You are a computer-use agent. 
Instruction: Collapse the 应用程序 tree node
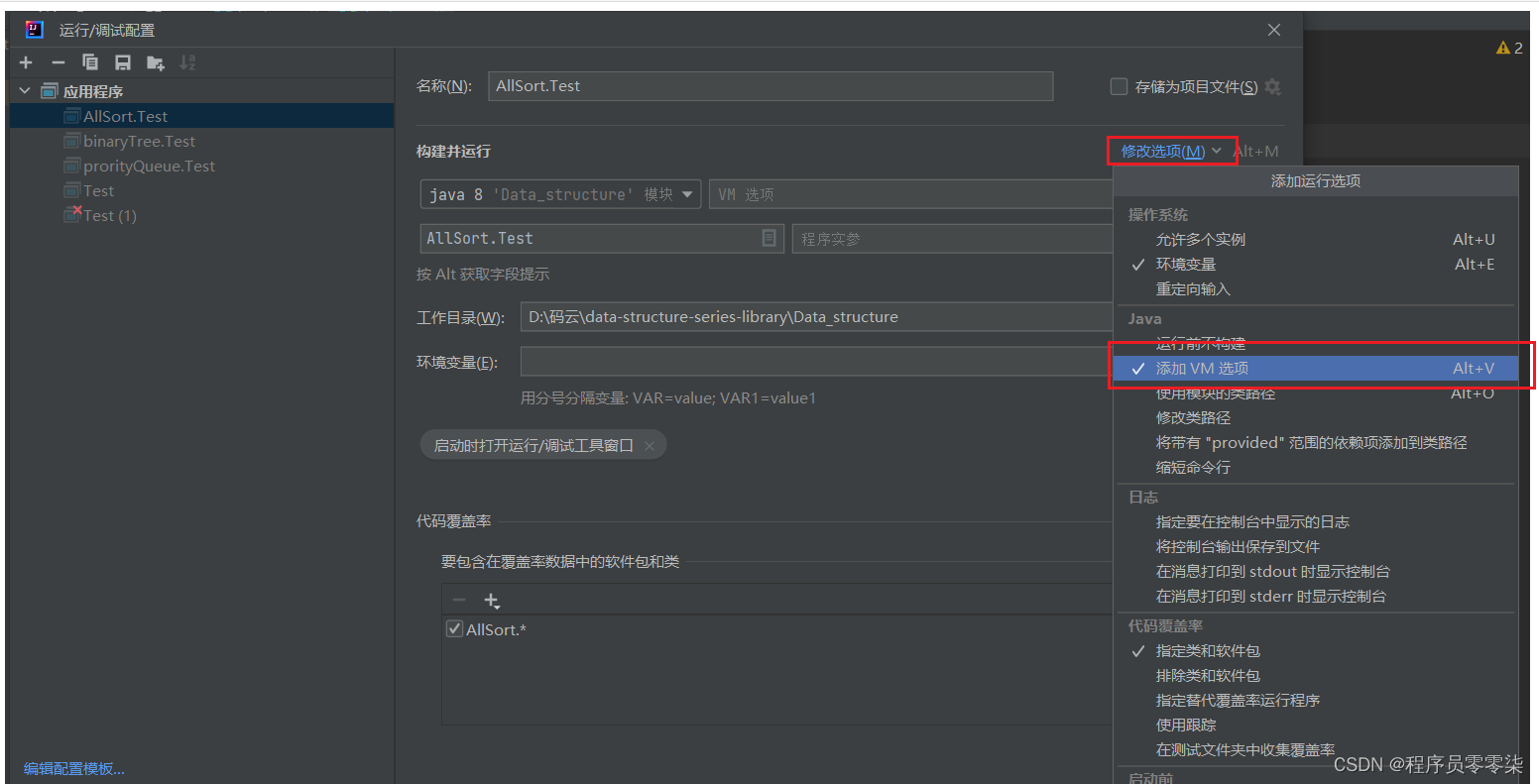(25, 91)
